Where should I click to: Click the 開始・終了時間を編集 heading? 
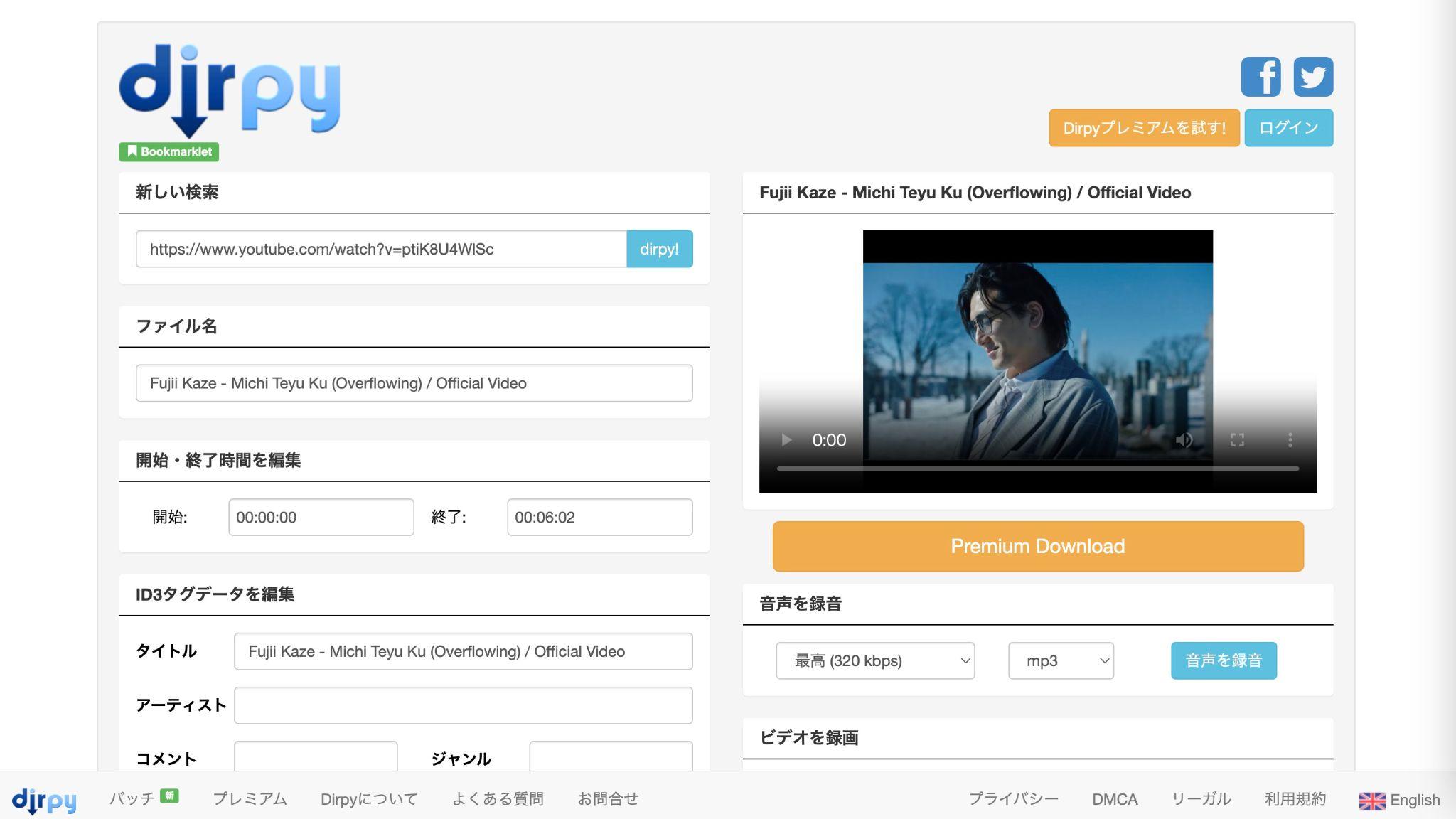pos(218,460)
